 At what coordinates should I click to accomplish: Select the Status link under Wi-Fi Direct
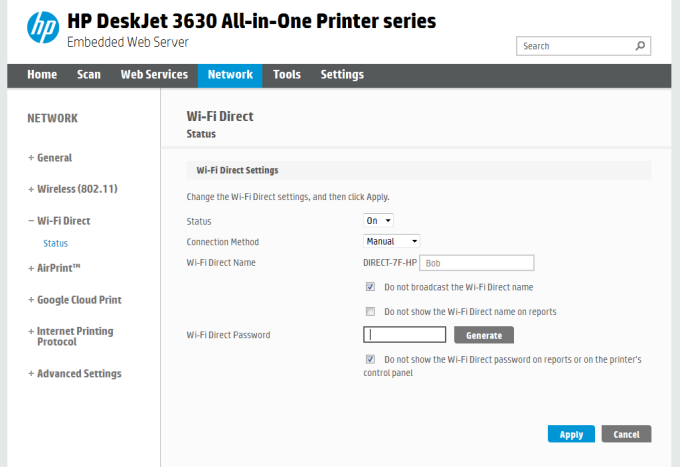(x=55, y=243)
